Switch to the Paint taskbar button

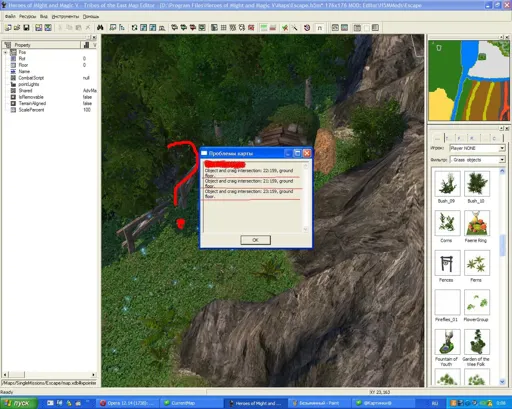(x=319, y=403)
